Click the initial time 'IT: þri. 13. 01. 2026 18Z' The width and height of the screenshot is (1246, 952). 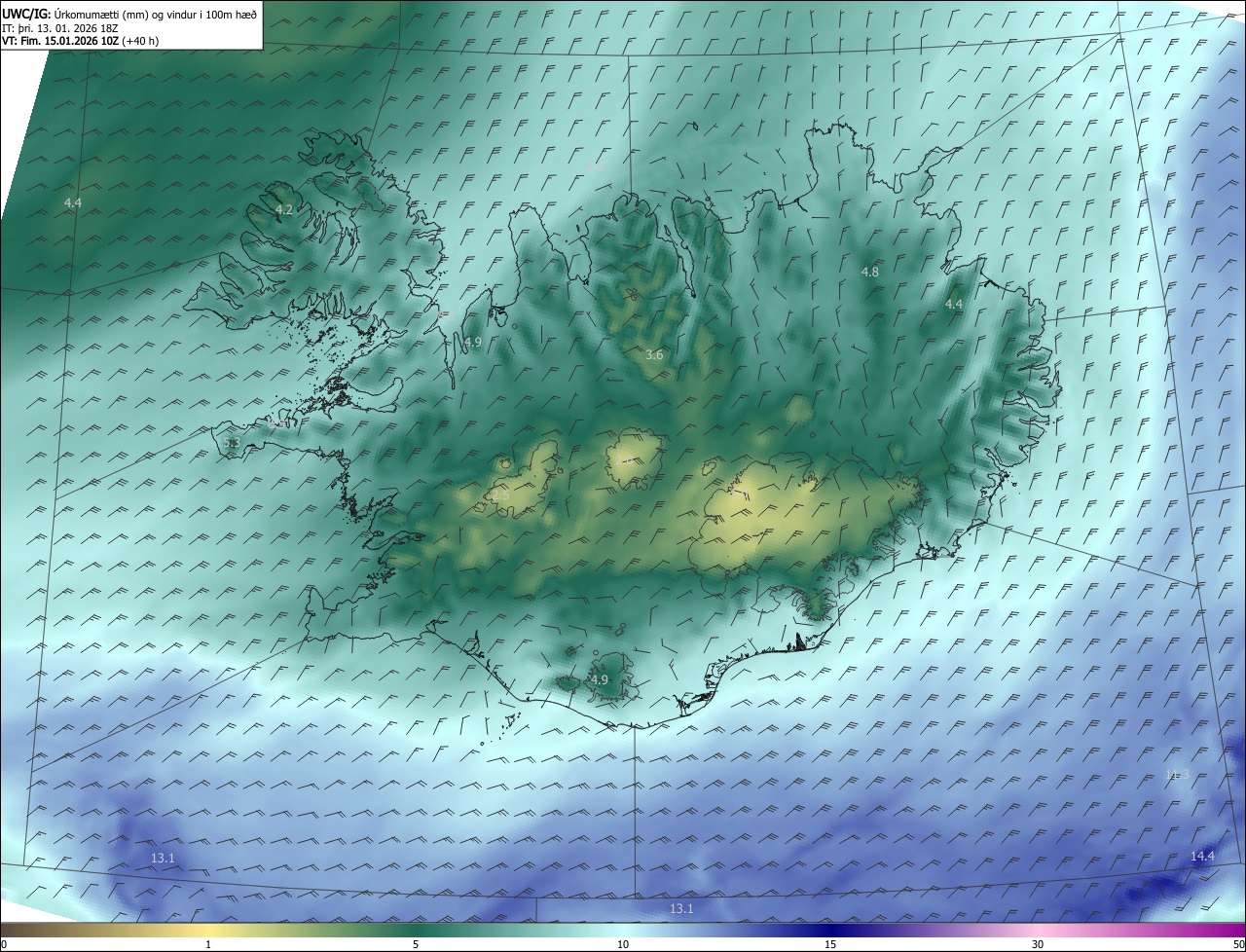(x=60, y=28)
